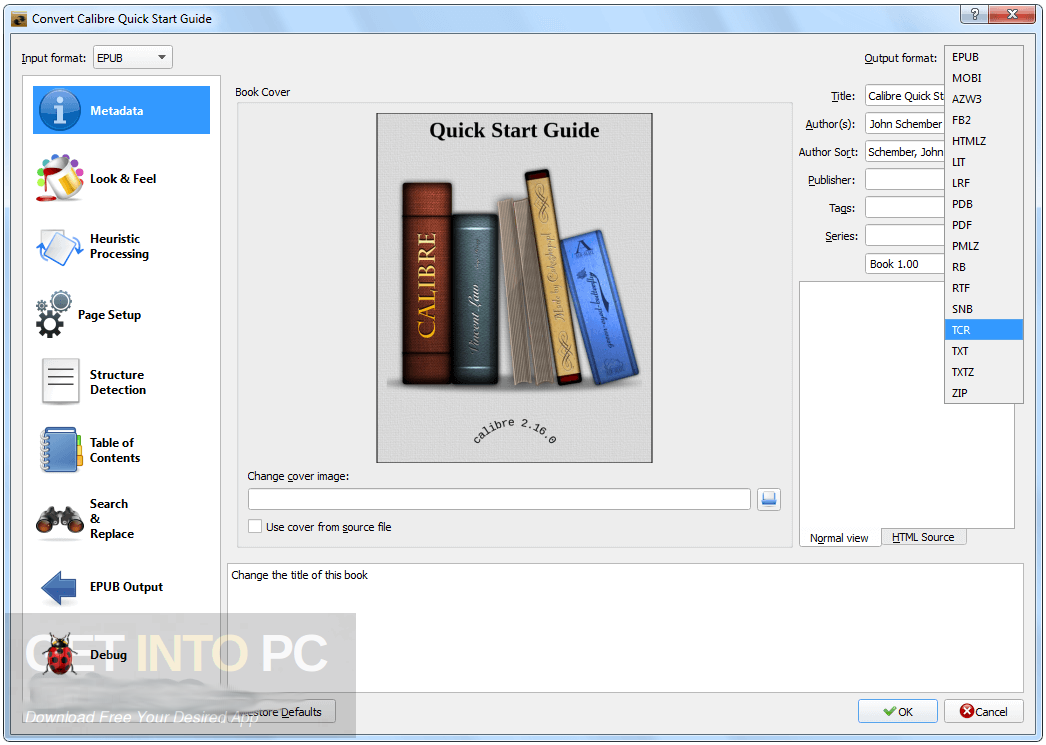Open the Look & Feel section
This screenshot has width=1046, height=745.
tap(121, 178)
